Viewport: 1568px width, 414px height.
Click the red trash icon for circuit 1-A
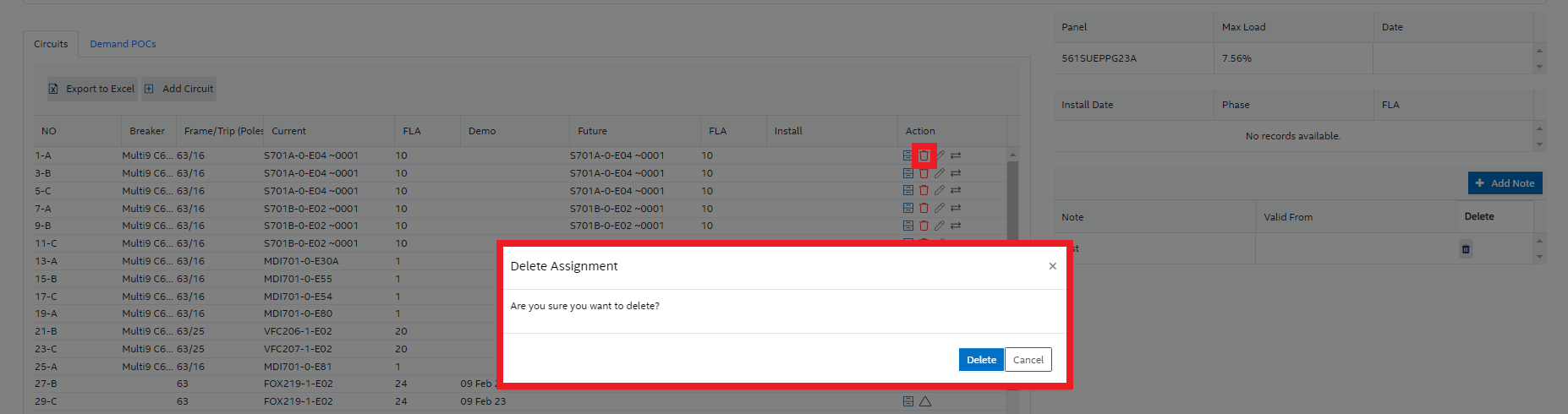click(x=924, y=155)
